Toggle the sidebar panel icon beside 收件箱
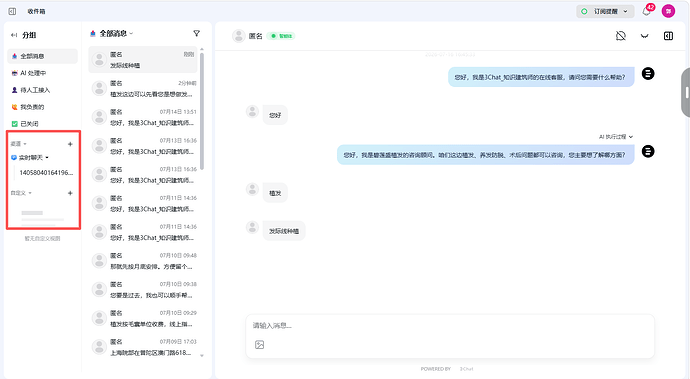Viewport: 690px width, 379px height. 12,11
